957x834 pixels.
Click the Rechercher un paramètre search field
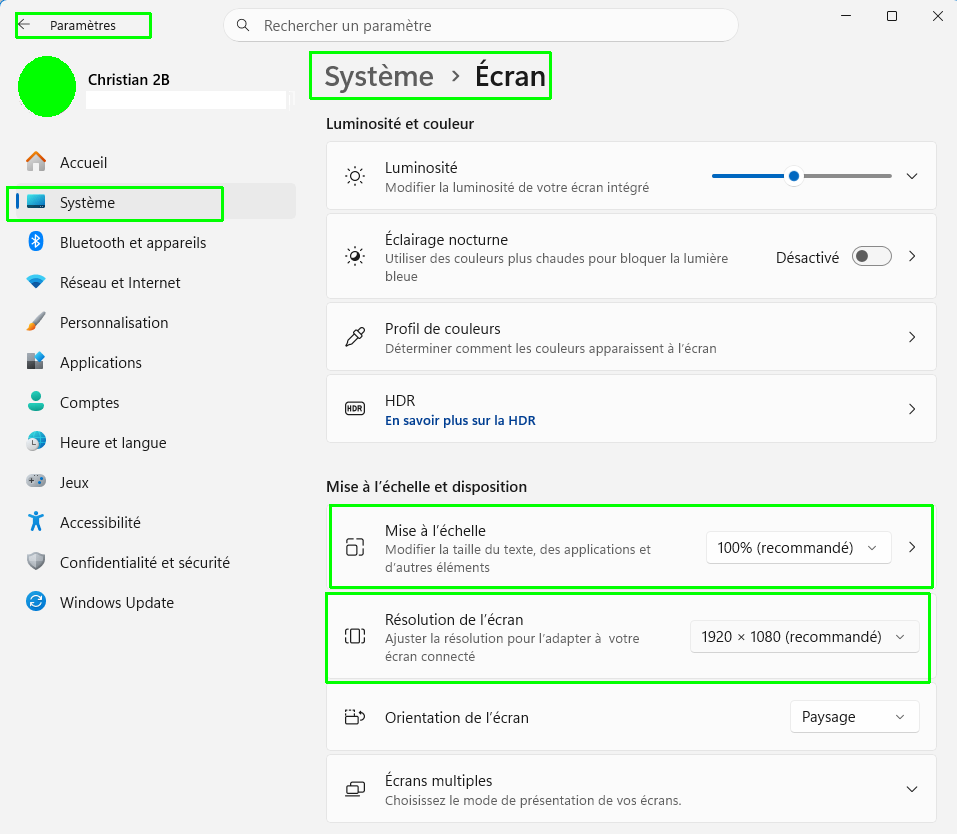tap(481, 25)
